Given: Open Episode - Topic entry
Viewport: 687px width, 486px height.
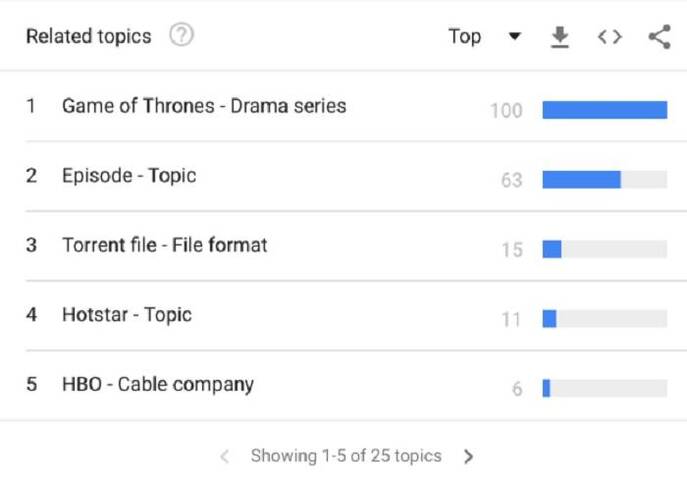Looking at the screenshot, I should click(129, 176).
